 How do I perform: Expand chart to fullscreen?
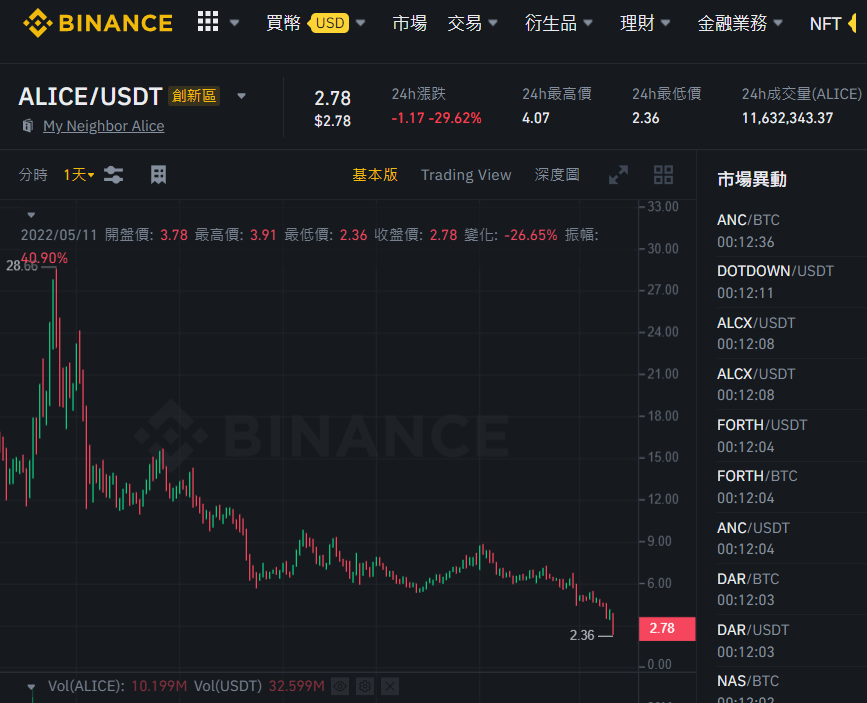coord(618,175)
